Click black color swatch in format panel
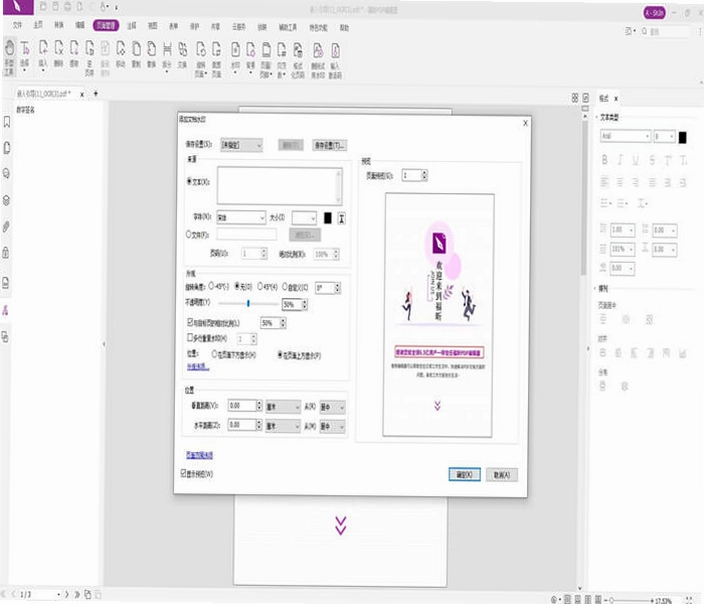The width and height of the screenshot is (704, 604). click(x=682, y=137)
